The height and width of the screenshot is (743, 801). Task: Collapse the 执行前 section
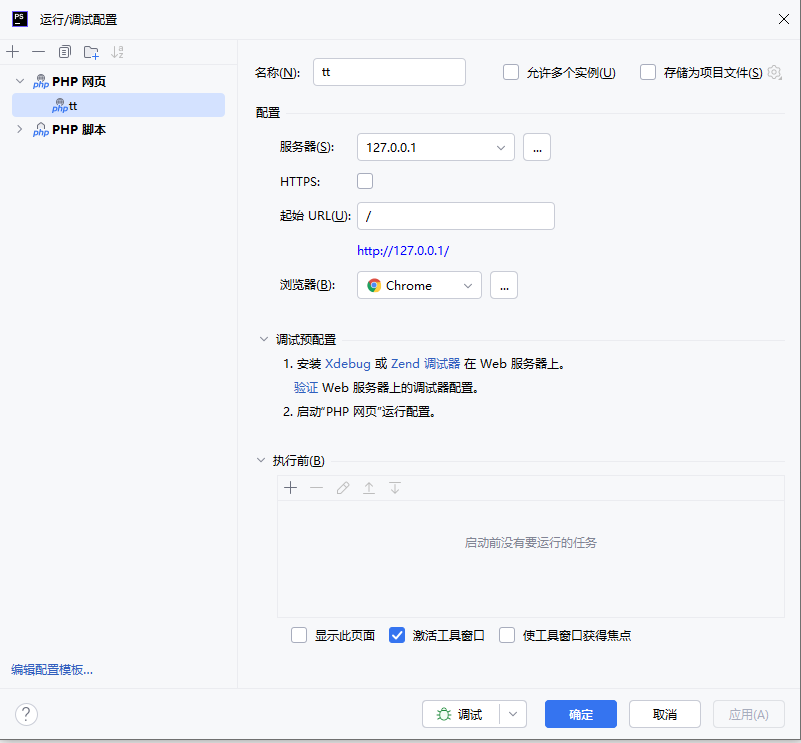point(261,460)
